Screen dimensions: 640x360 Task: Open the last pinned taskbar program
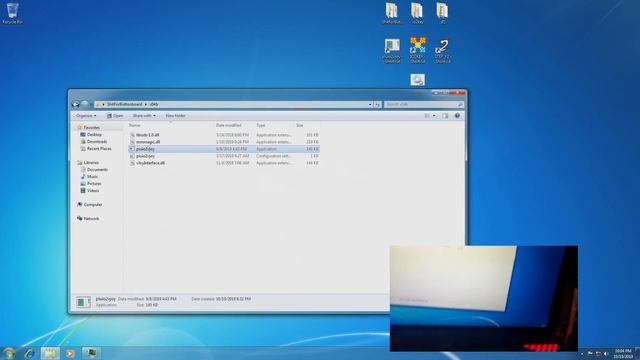click(x=90, y=353)
